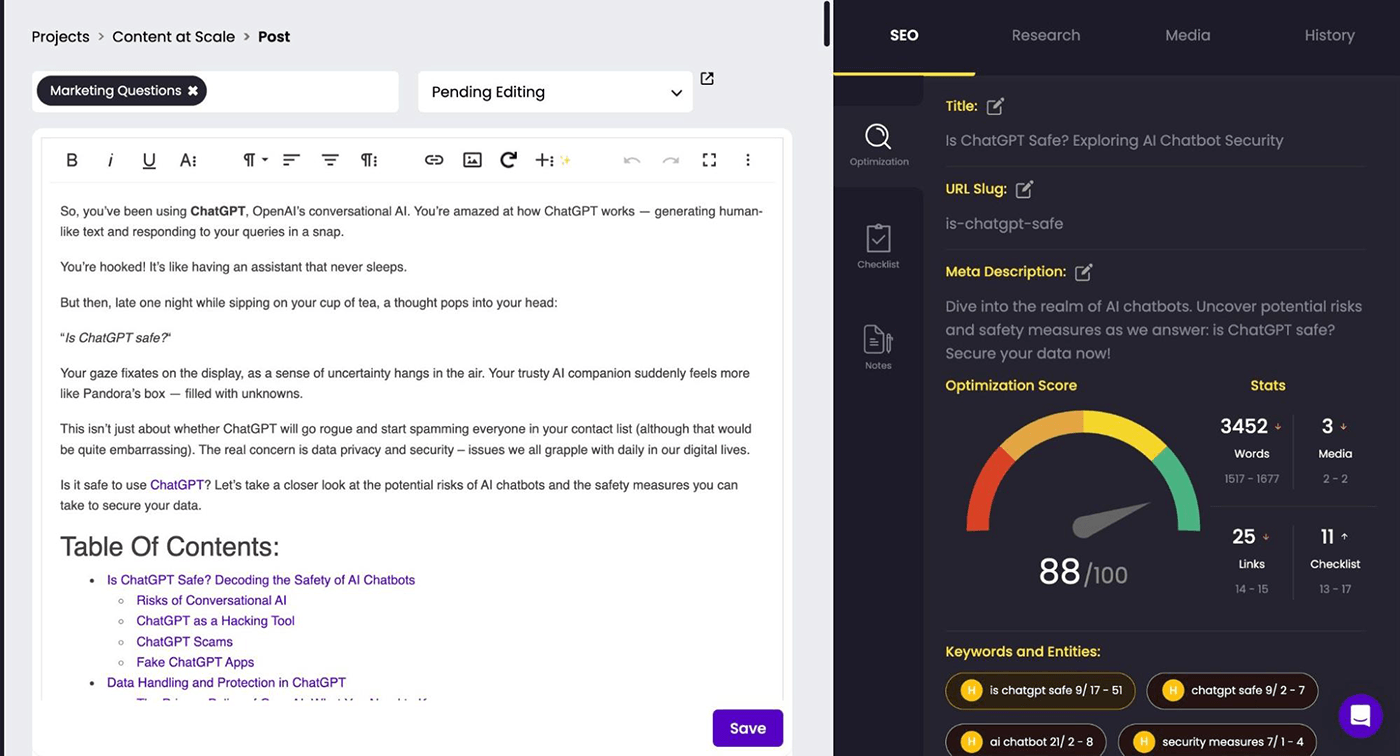Open the font size options icon
1400x756 pixels.
tap(188, 160)
